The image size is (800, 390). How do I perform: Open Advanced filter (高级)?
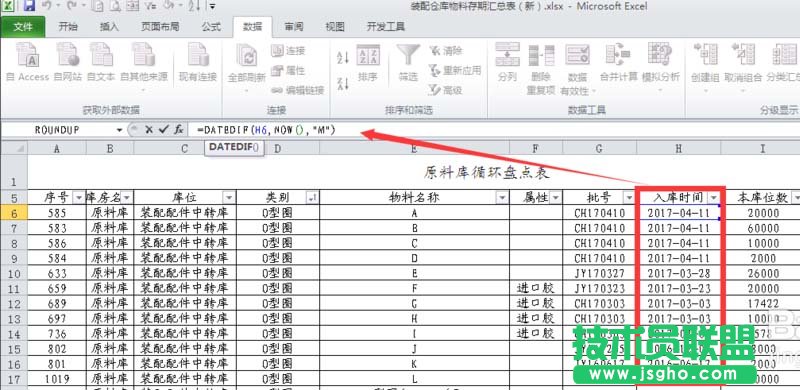tap(445, 90)
